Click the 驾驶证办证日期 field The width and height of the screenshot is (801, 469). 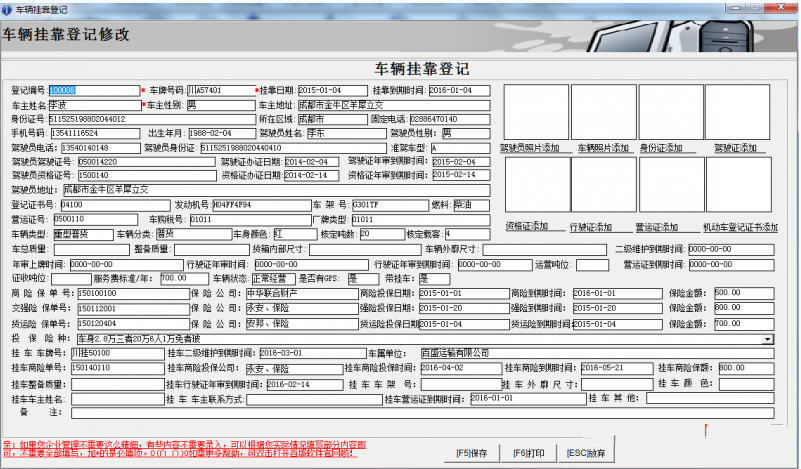click(x=311, y=162)
